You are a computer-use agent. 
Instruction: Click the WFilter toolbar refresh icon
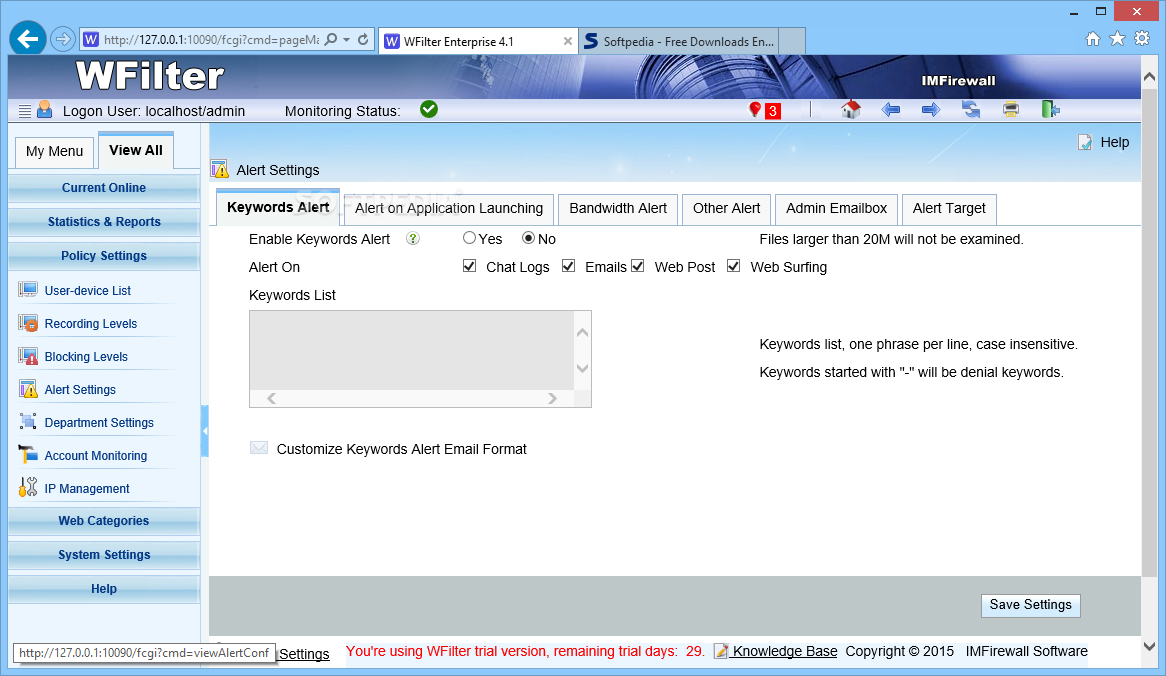coord(970,110)
